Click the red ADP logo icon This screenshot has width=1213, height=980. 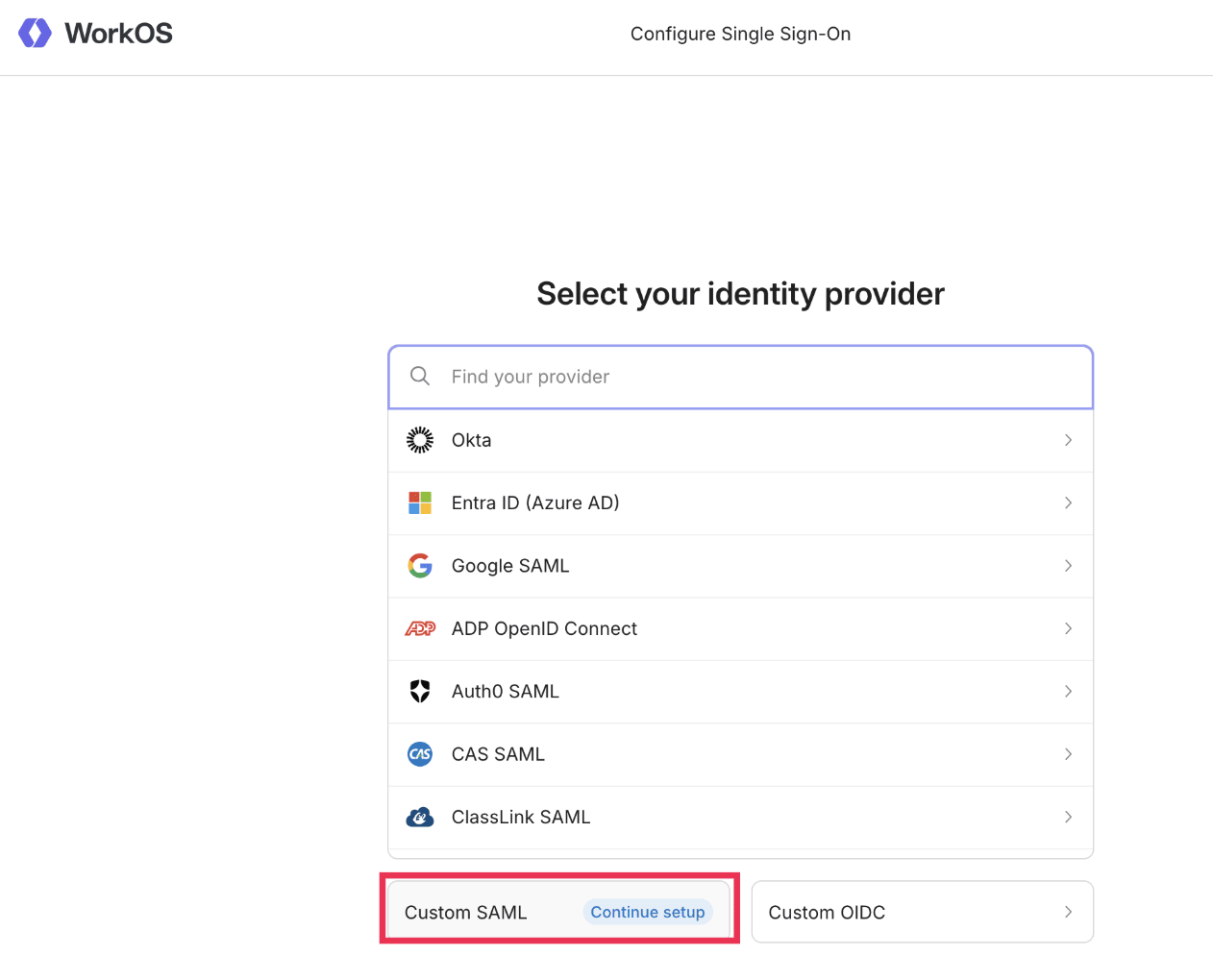[420, 628]
